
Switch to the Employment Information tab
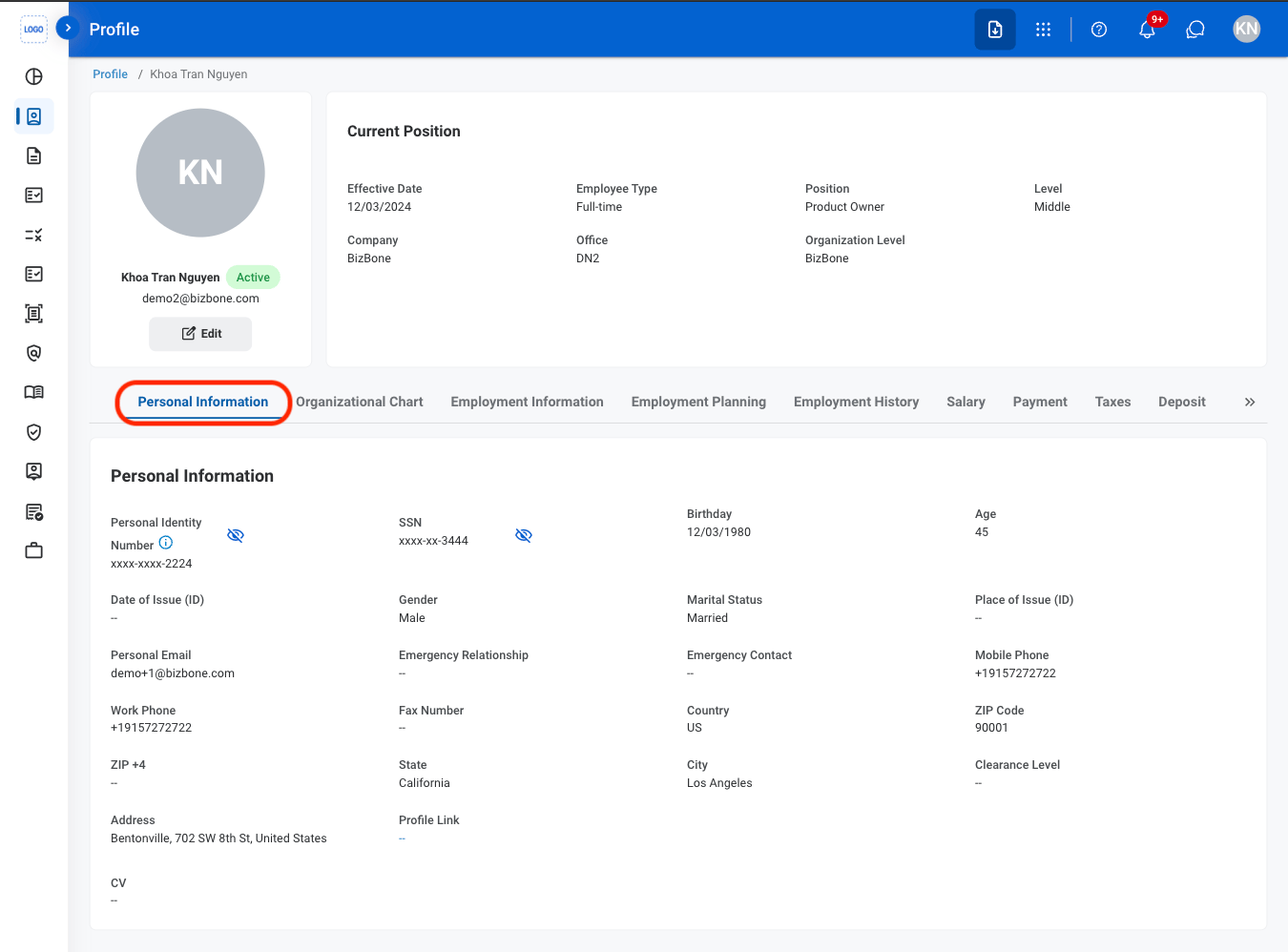coord(528,402)
